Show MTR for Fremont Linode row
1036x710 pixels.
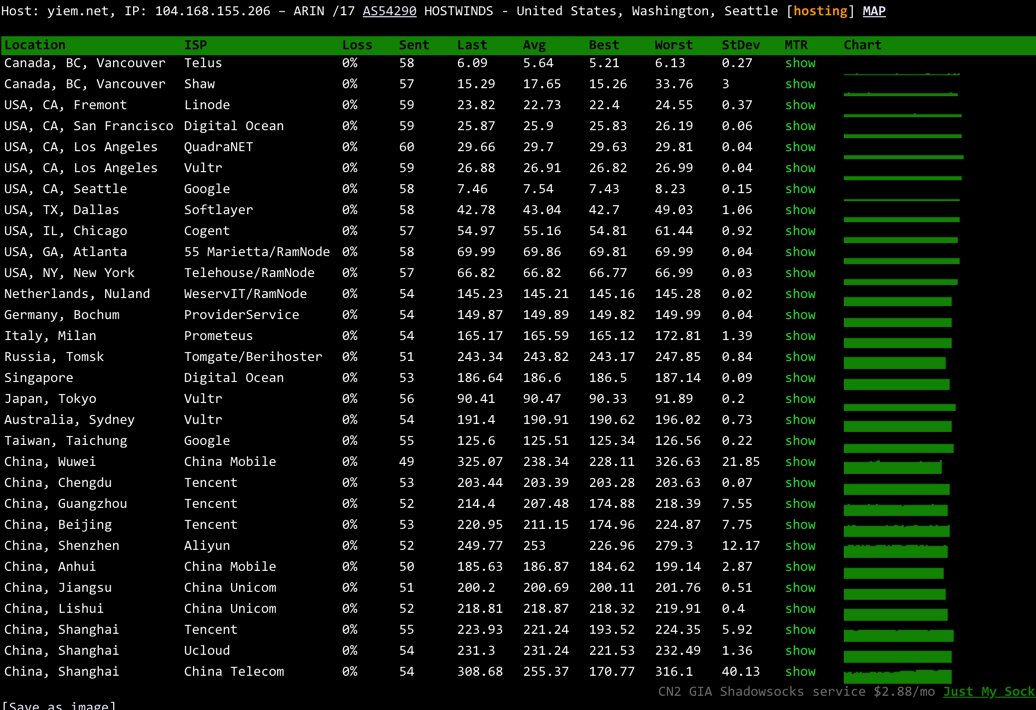click(x=800, y=105)
